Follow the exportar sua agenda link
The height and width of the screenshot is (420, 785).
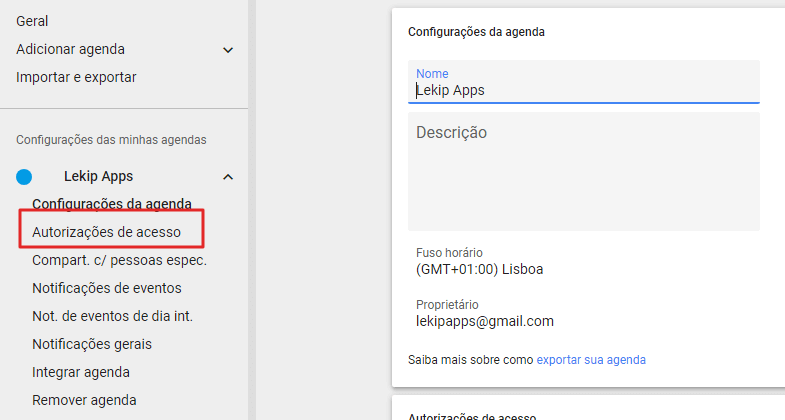click(x=591, y=359)
